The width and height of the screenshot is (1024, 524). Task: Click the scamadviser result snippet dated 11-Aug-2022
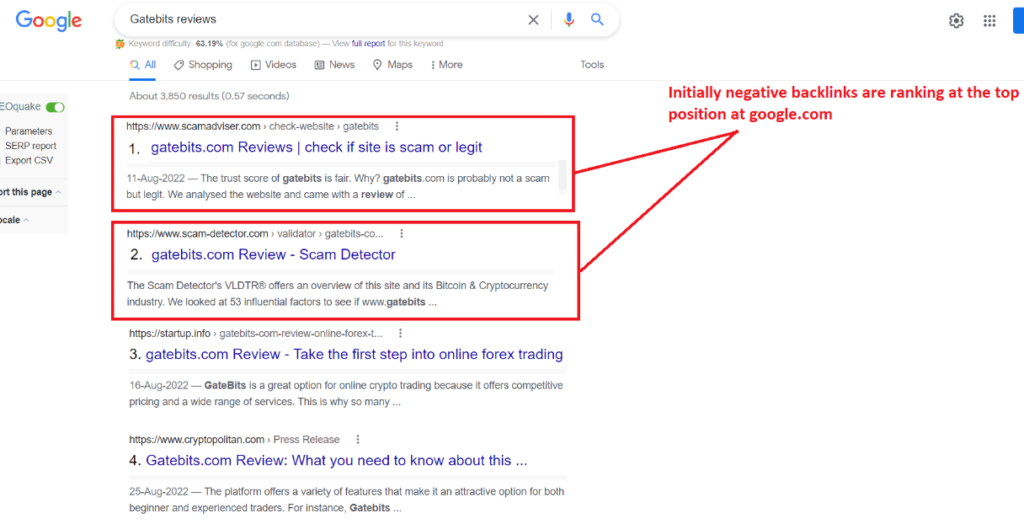[x=338, y=186]
